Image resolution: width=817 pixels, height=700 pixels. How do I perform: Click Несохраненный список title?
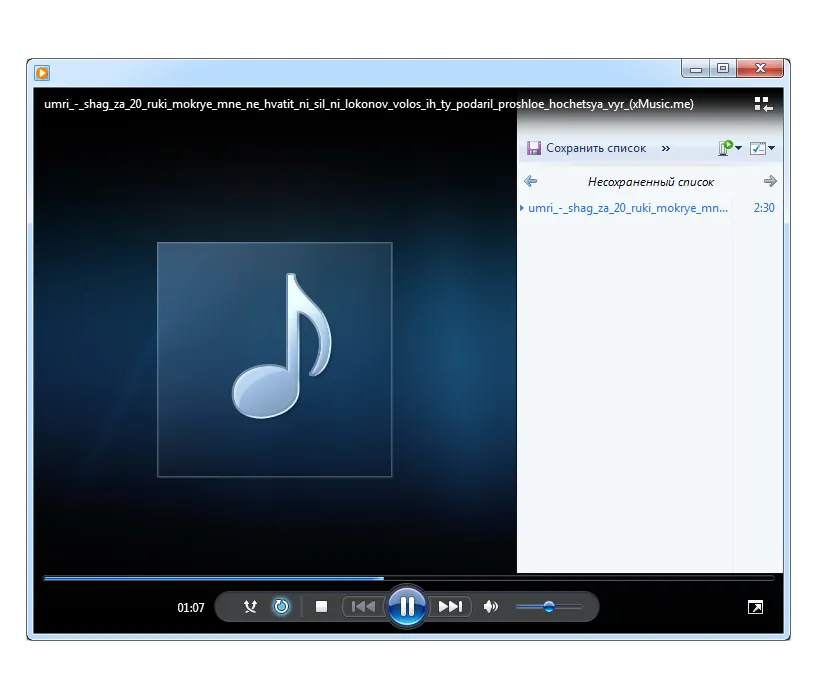click(x=651, y=182)
